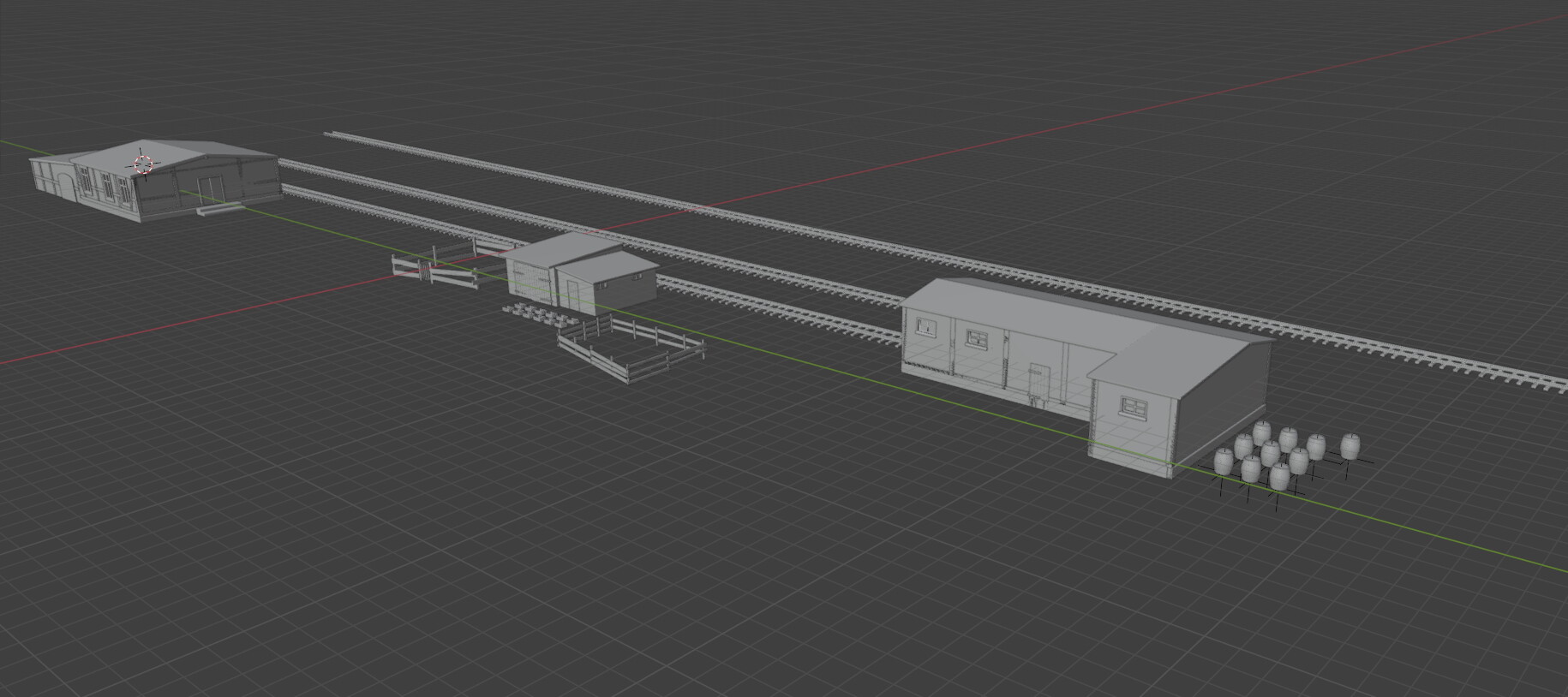Click the double door on the left building
Screen dimensions: 1568x697
coord(209,187)
